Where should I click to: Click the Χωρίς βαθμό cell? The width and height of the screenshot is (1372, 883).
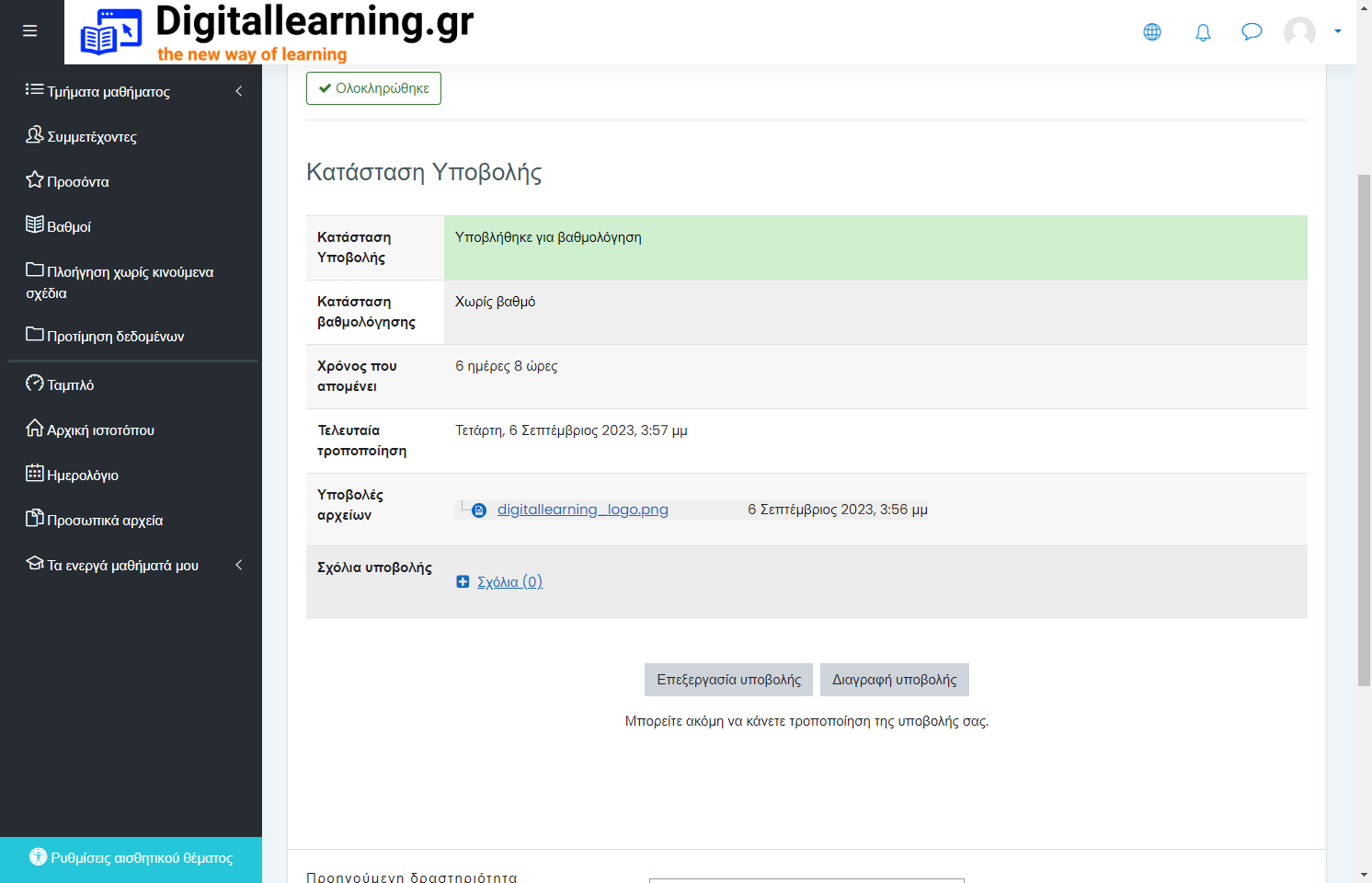(x=875, y=312)
